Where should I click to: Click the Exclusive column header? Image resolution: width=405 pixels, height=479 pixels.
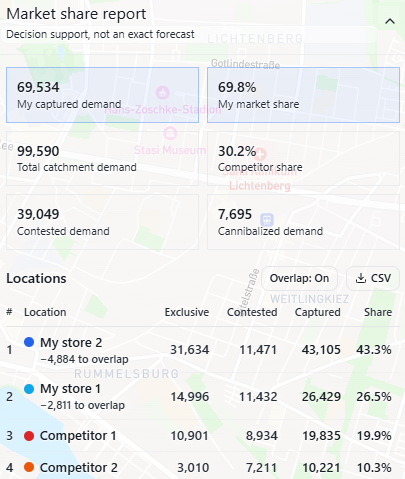tap(187, 312)
